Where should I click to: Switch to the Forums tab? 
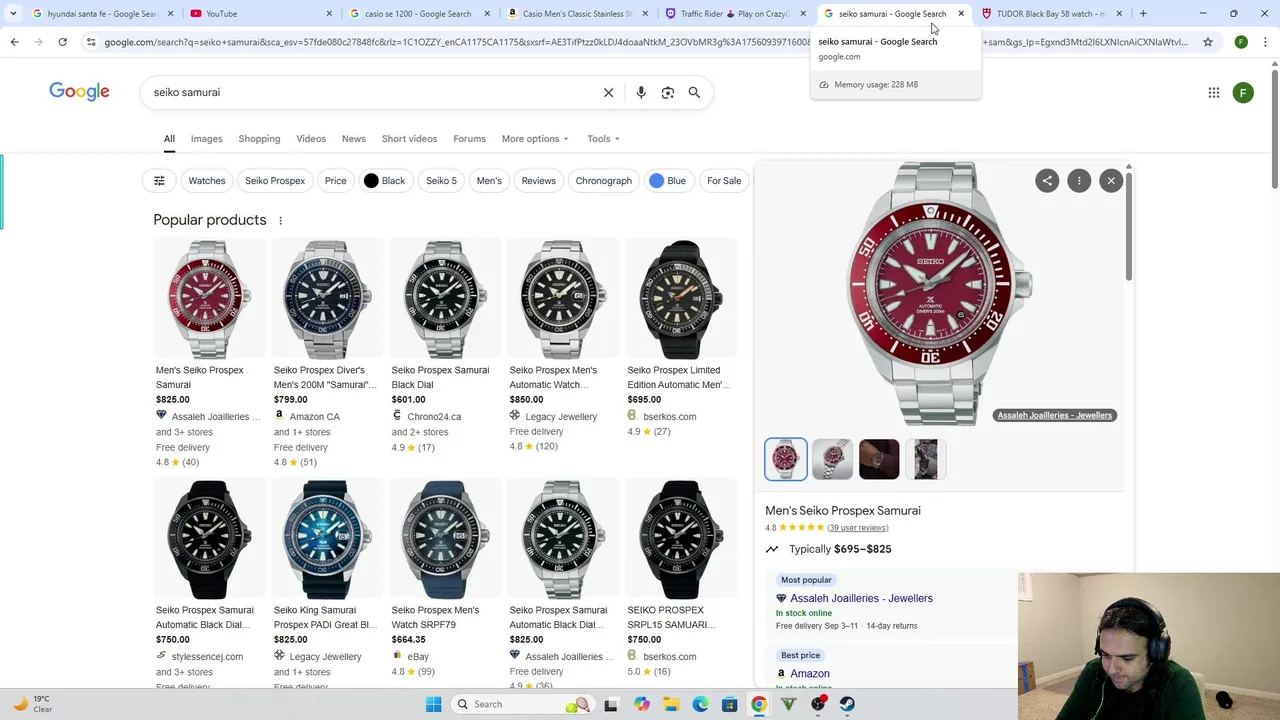pos(469,139)
